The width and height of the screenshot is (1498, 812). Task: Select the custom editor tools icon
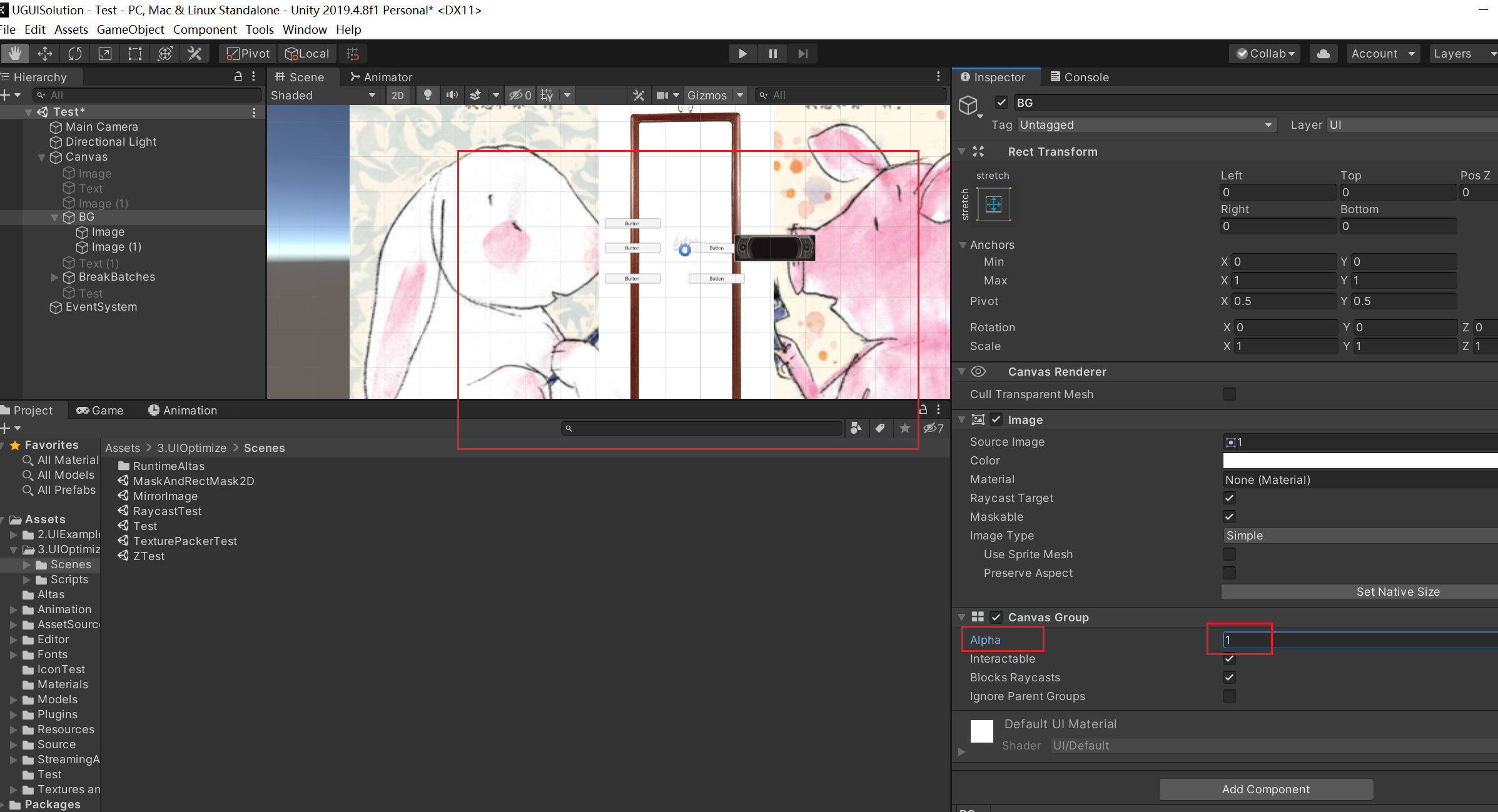coord(195,54)
